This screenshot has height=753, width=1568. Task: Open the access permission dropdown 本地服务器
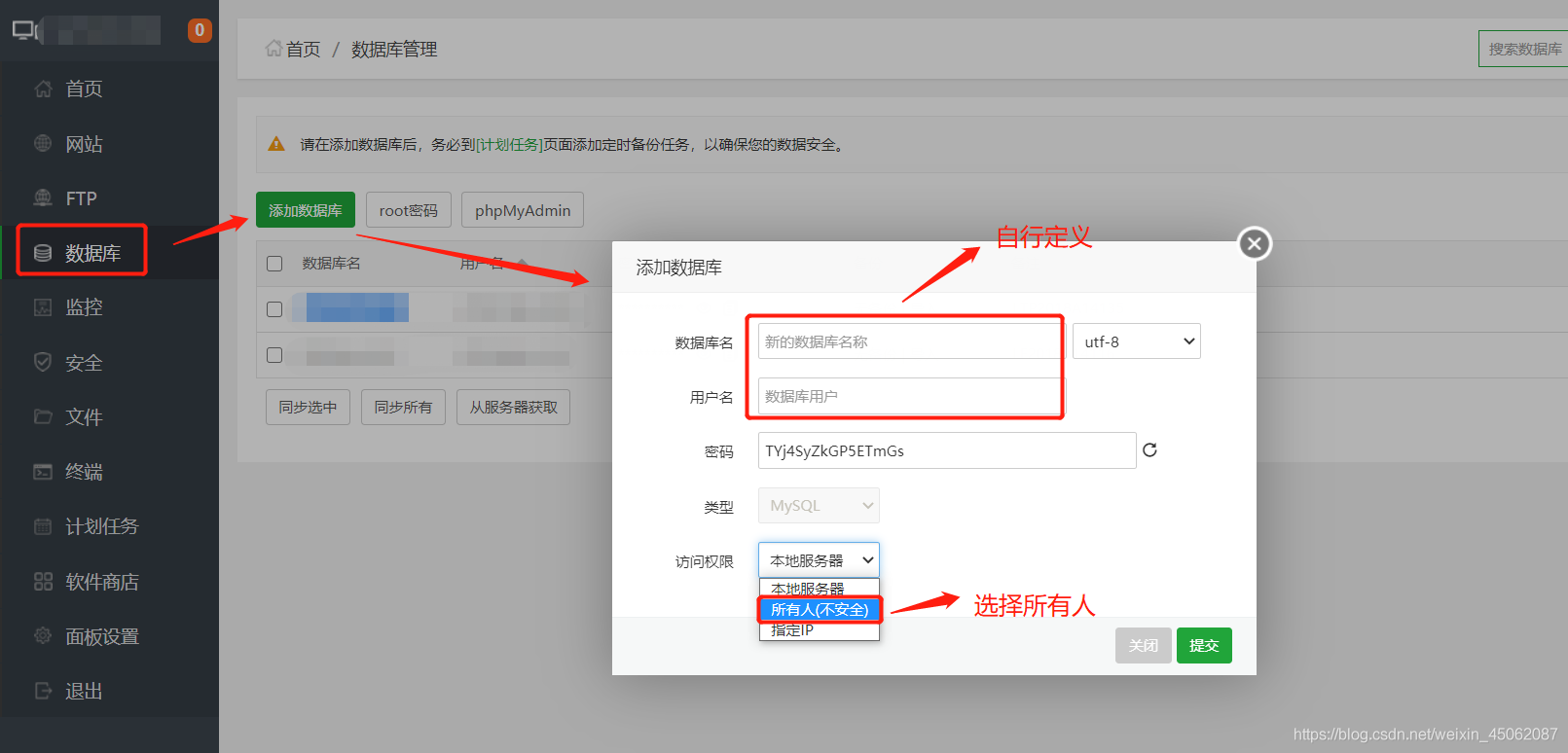coord(819,560)
